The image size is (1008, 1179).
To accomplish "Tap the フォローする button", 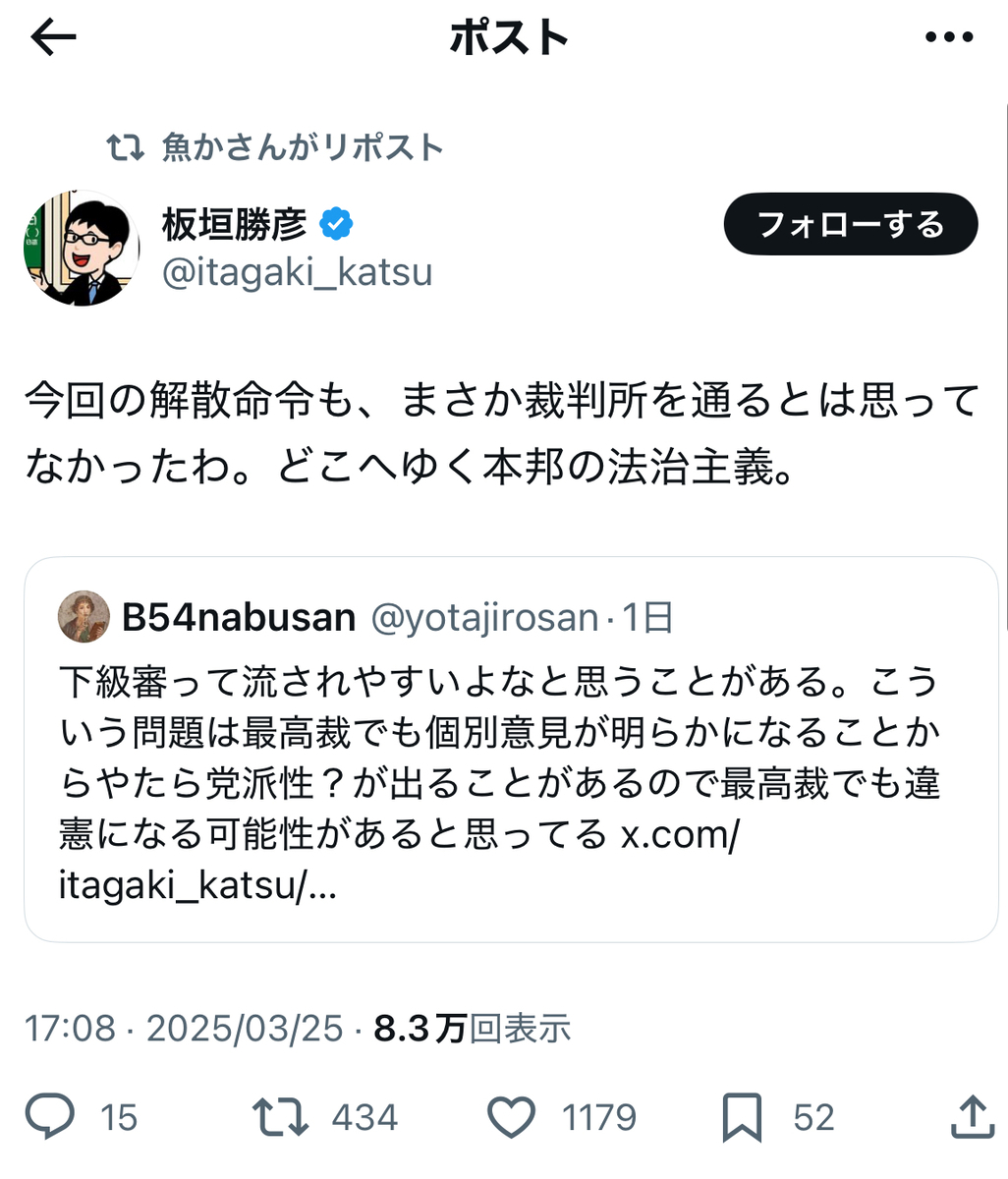I will click(x=851, y=224).
